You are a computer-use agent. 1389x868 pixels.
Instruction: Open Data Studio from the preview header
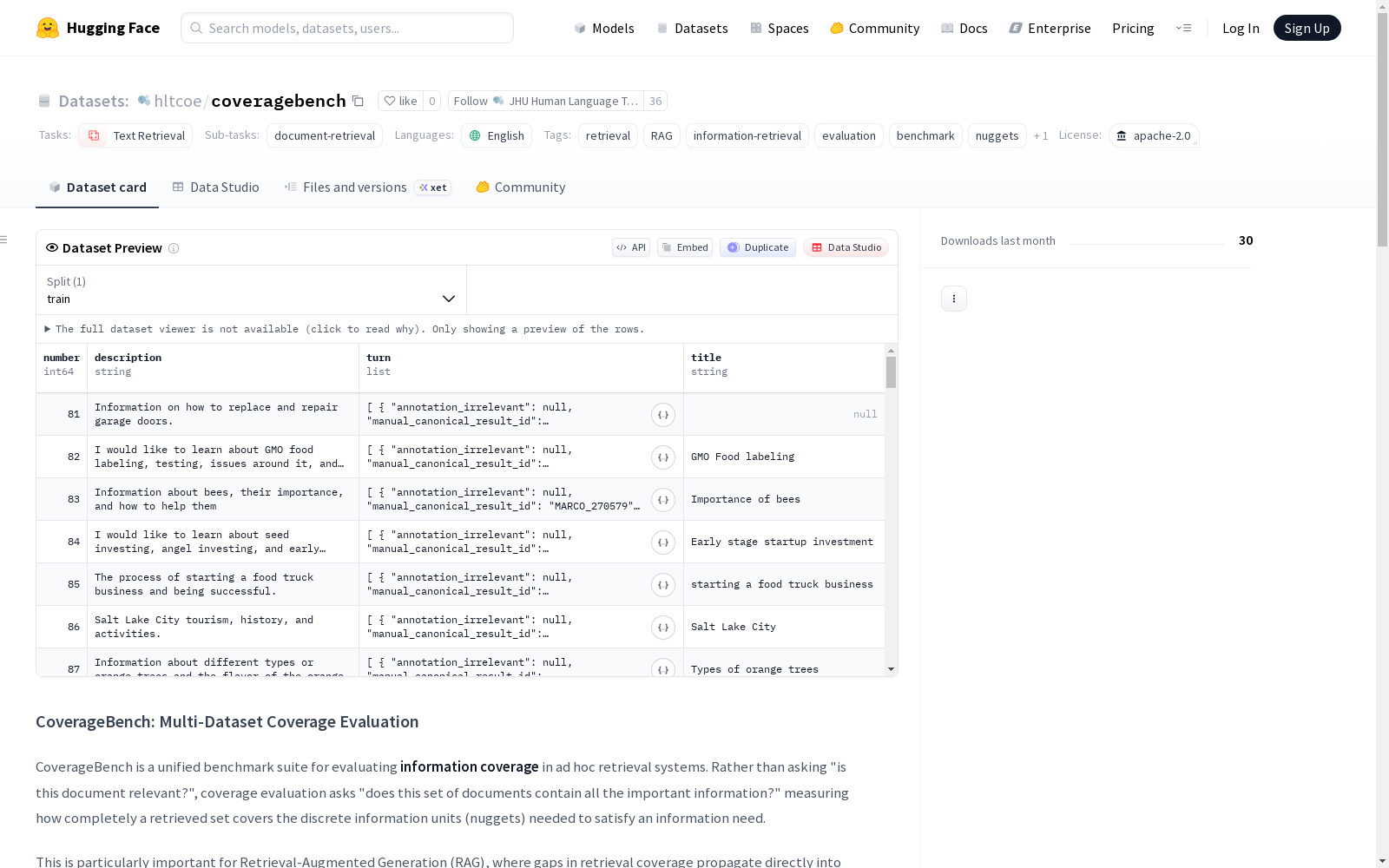[x=846, y=247]
